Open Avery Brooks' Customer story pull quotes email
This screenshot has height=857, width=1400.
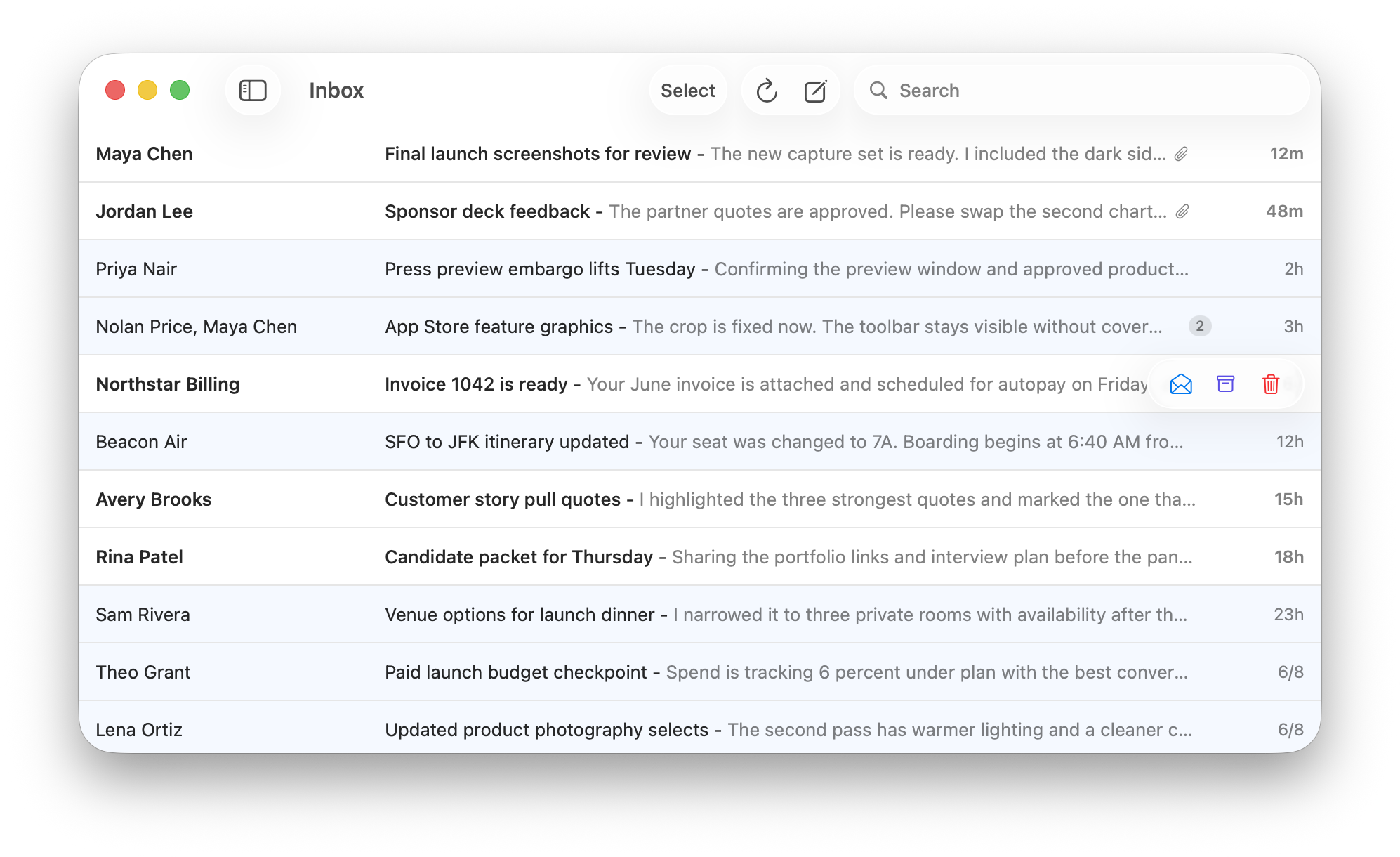700,499
